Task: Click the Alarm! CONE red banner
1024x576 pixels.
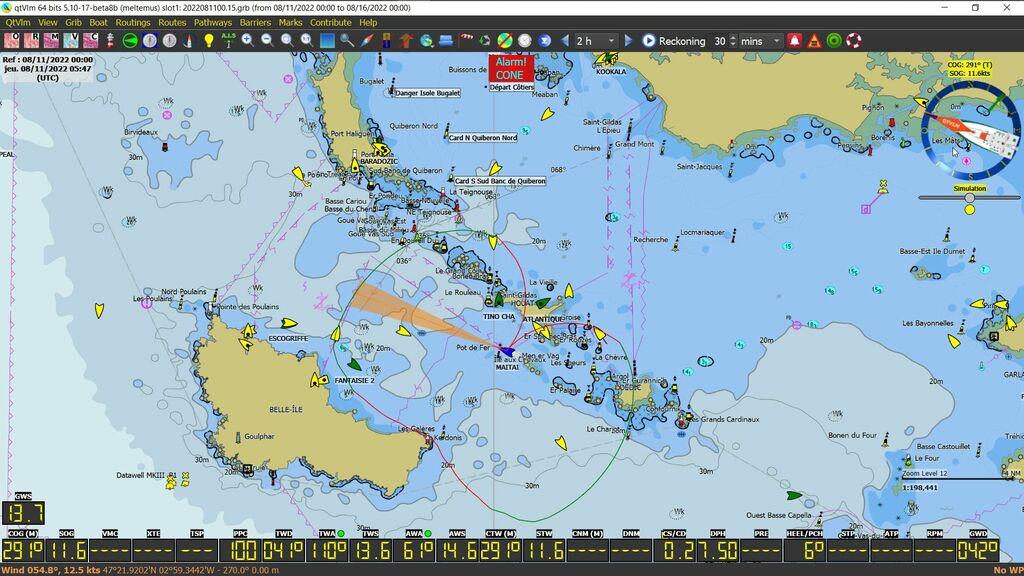Action: click(511, 68)
